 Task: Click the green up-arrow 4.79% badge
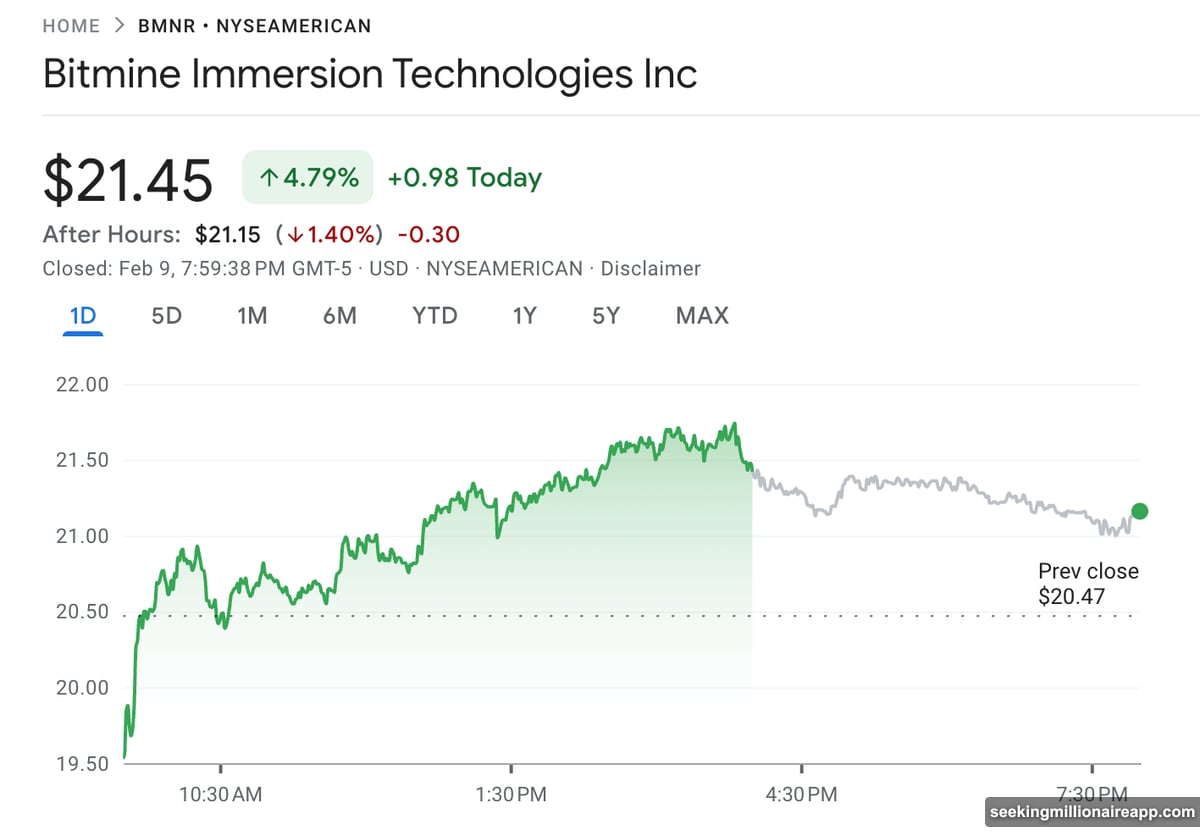[x=308, y=178]
